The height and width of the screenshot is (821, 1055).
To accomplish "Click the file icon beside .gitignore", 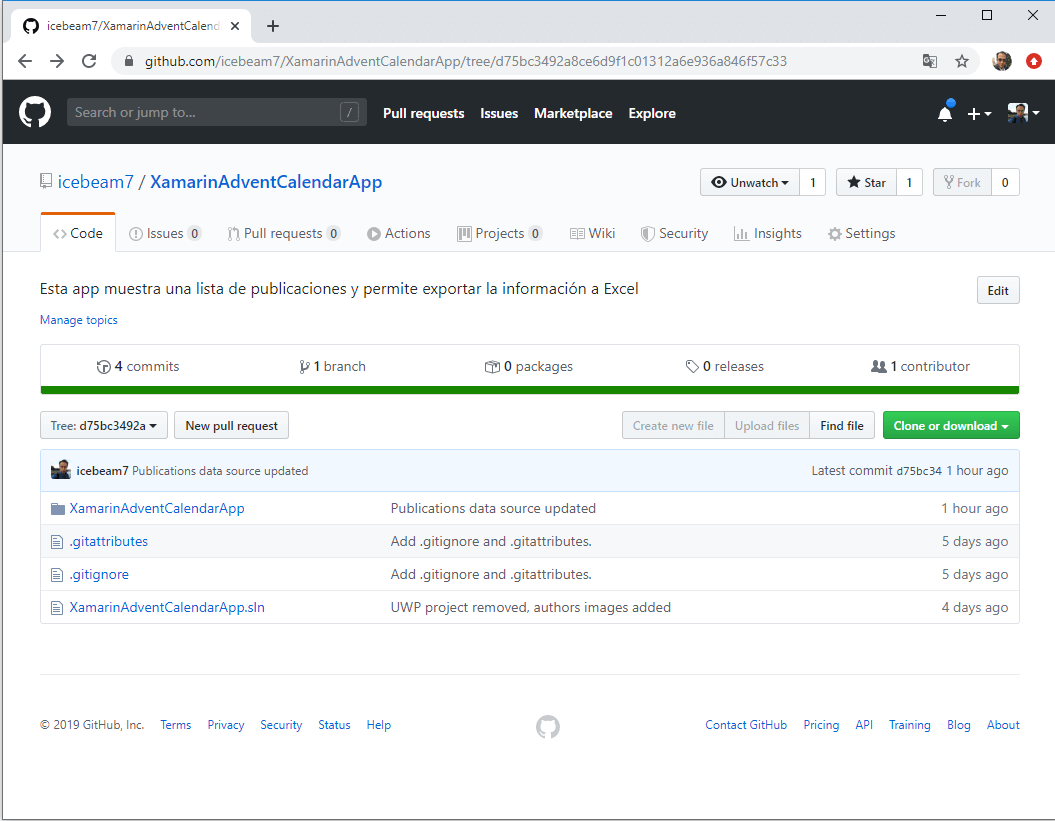I will 57,574.
